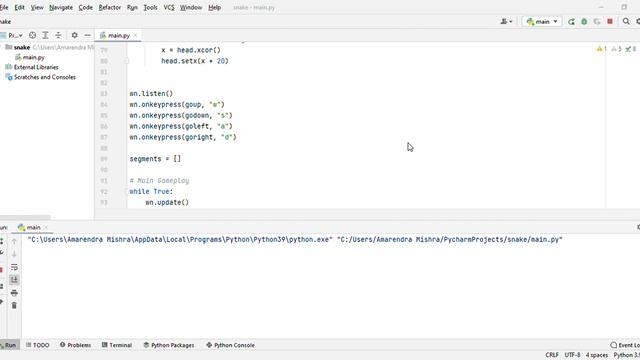The width and height of the screenshot is (640, 360).
Task: Click the segments = [] code line
Action: click(155, 159)
